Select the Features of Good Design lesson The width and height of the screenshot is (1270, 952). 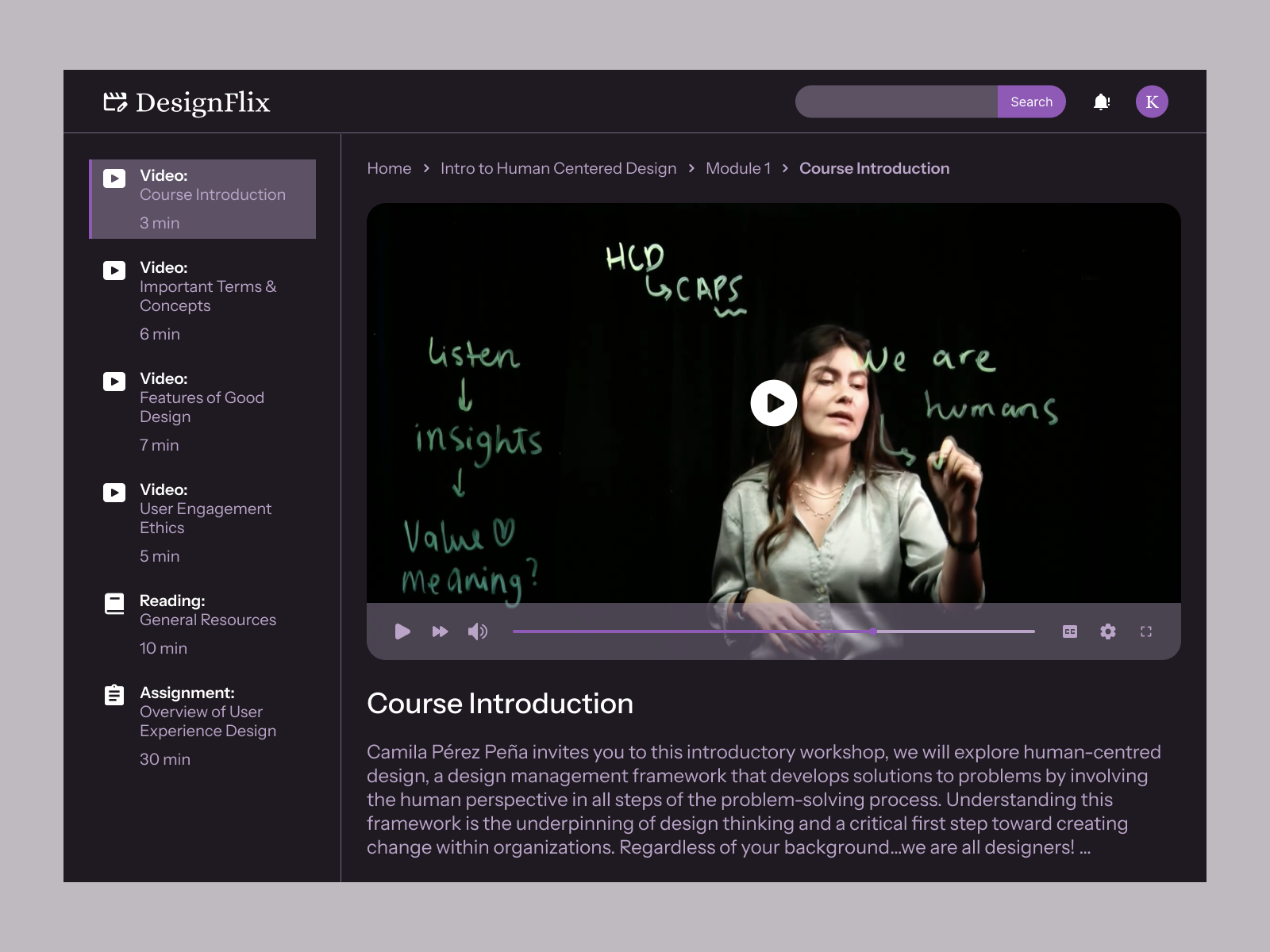[x=202, y=407]
